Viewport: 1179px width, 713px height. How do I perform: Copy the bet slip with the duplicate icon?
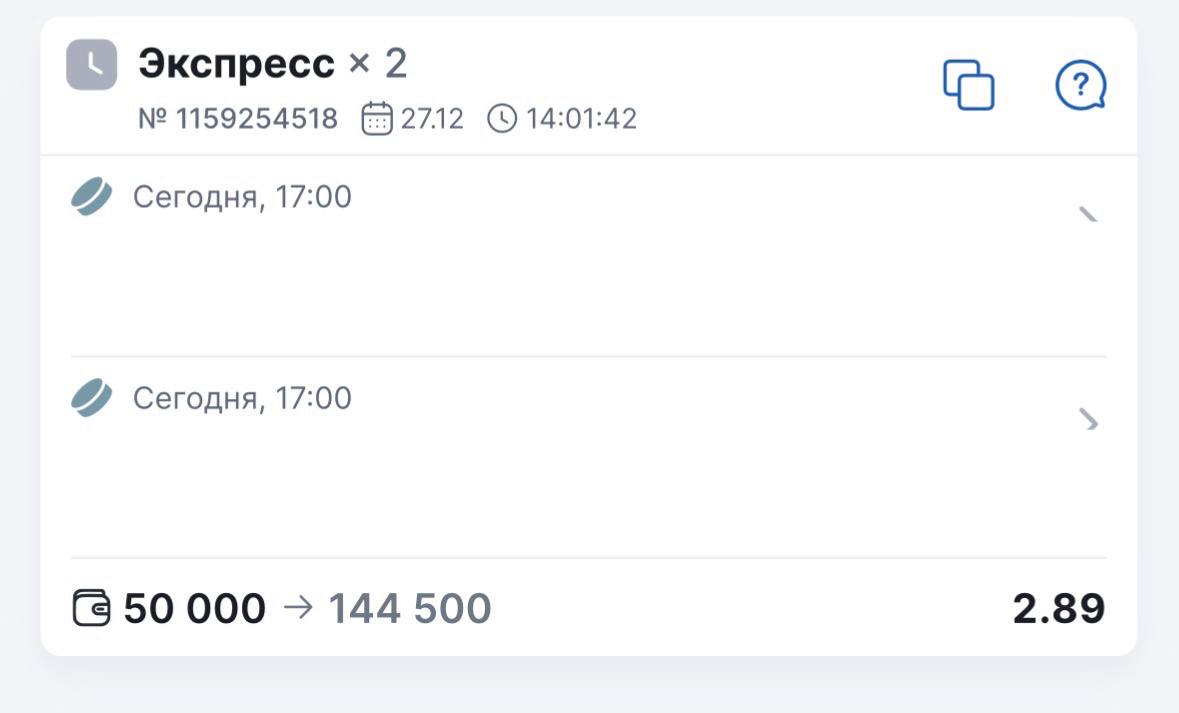click(969, 85)
